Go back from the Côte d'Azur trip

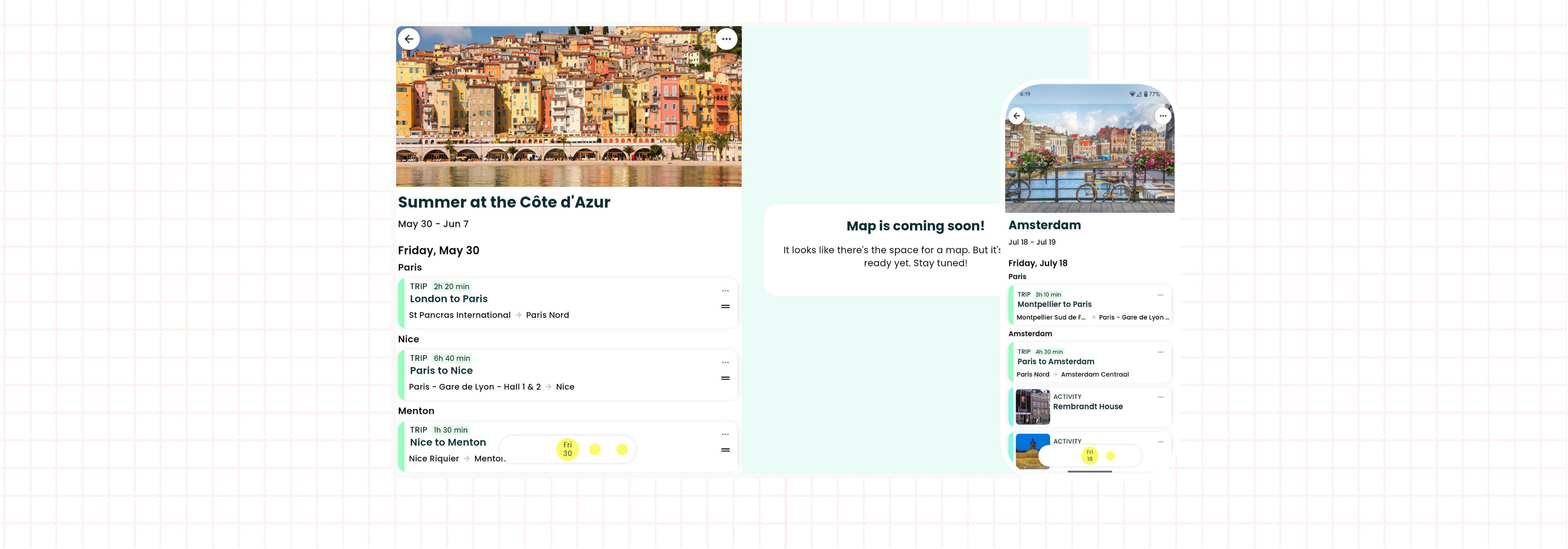(x=409, y=39)
